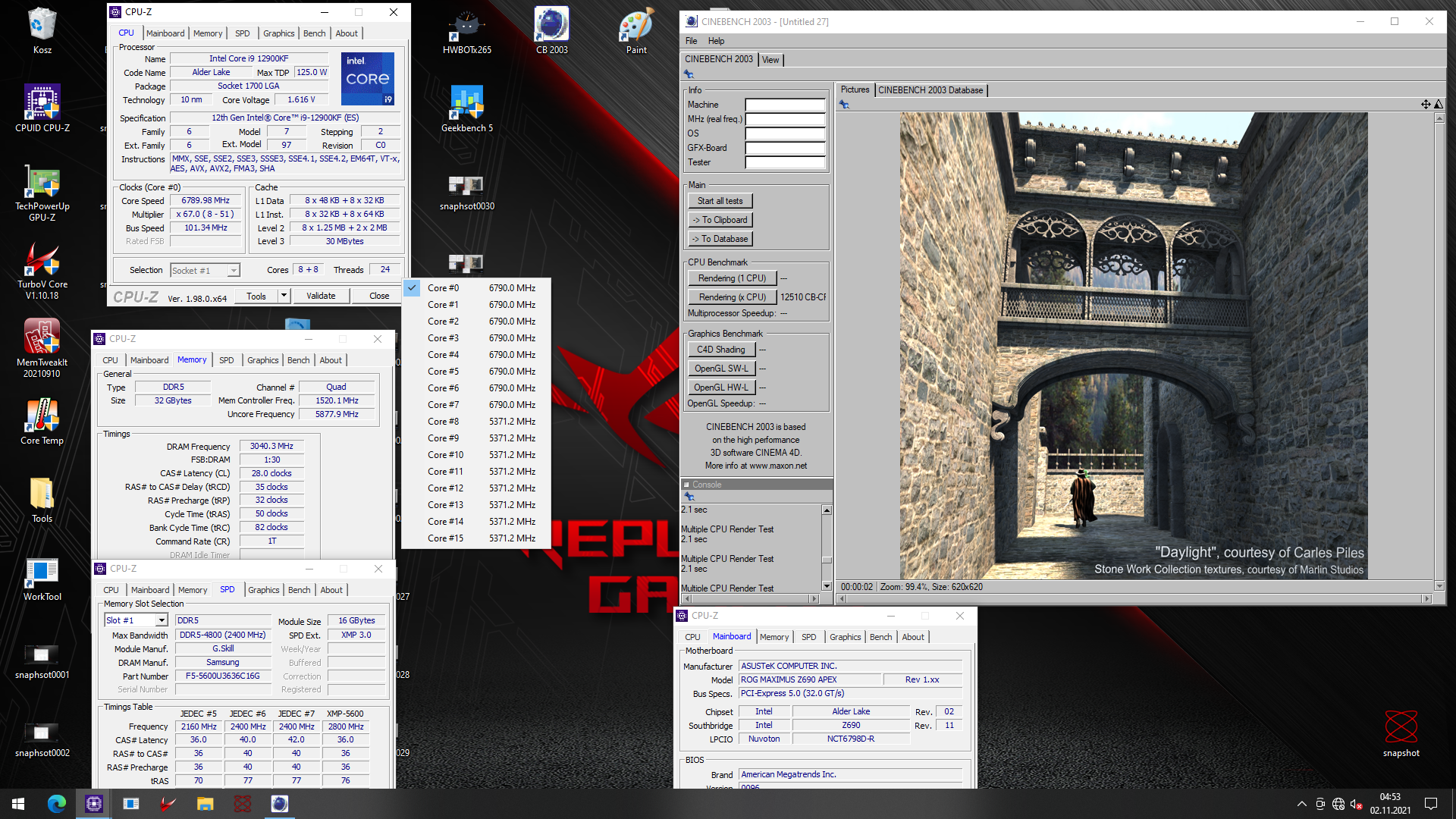Screen dimensions: 1456x819
Task: Click the Tester input field in Cinebench Info
Action: point(785,162)
